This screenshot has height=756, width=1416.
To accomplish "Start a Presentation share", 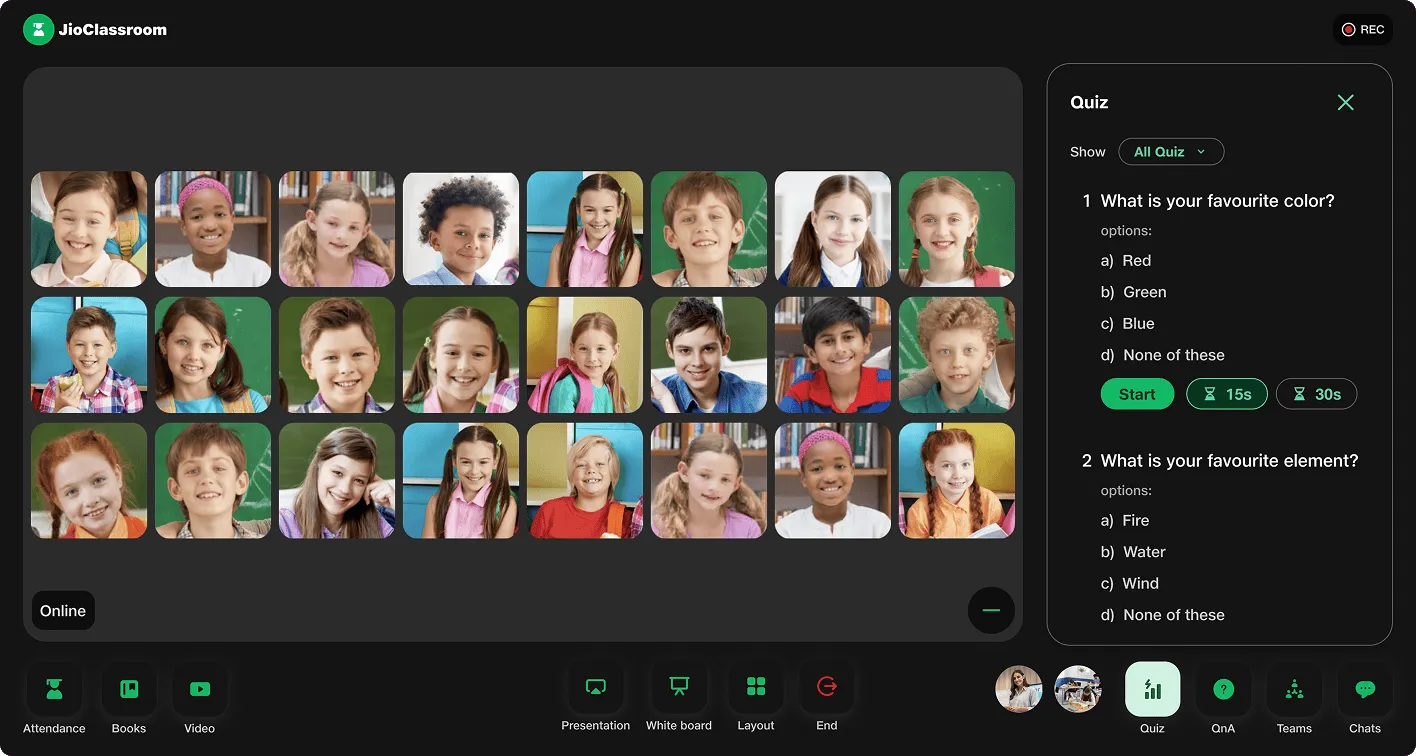I will pos(596,688).
